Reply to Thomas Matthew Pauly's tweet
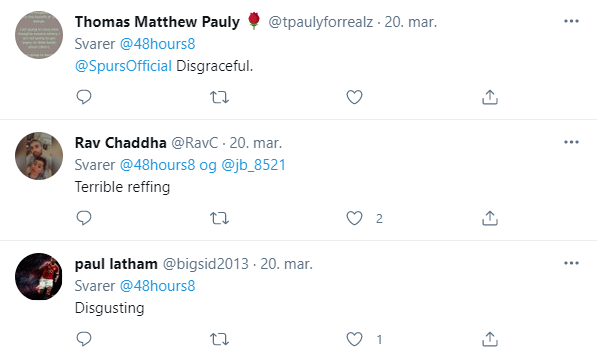 [x=84, y=97]
